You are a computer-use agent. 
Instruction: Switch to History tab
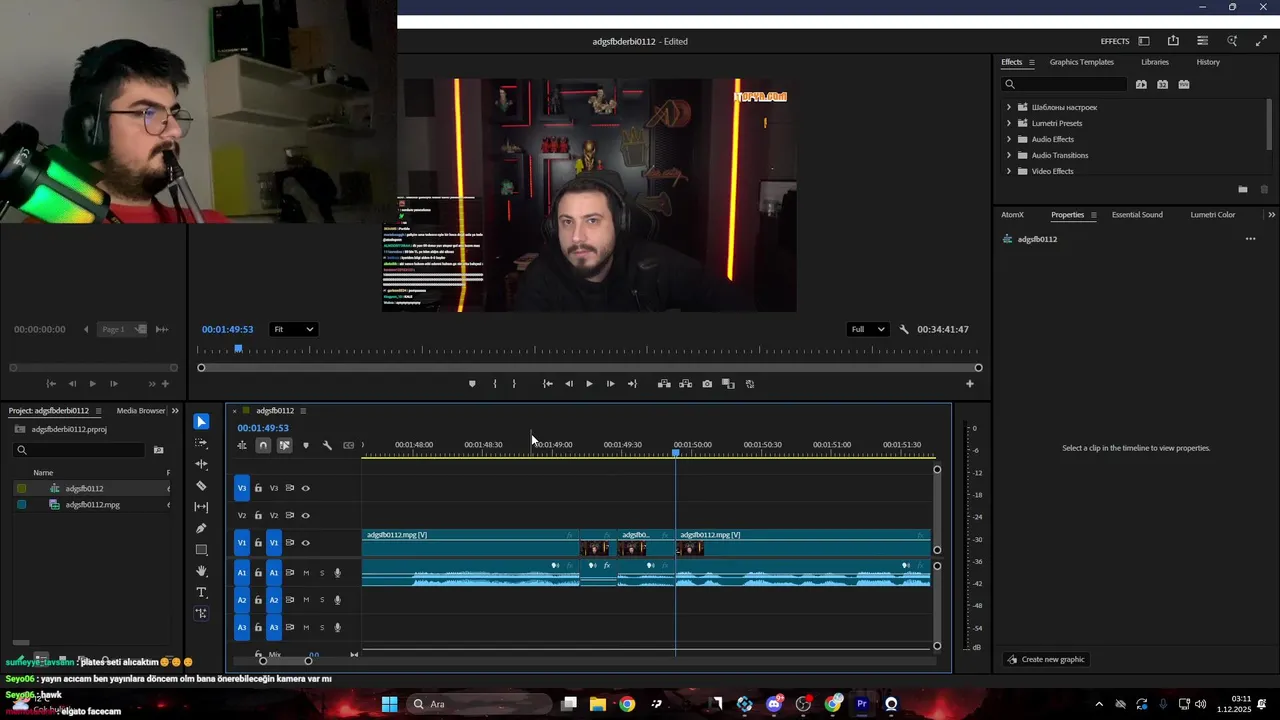pyautogui.click(x=1208, y=62)
